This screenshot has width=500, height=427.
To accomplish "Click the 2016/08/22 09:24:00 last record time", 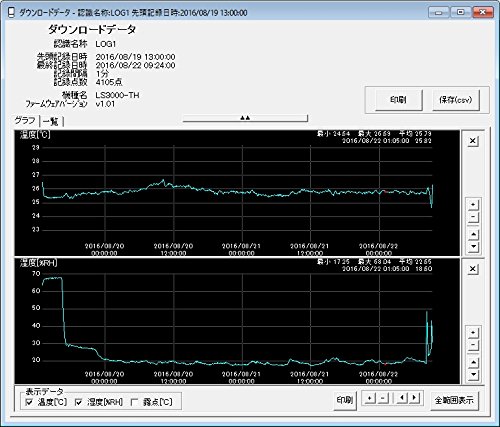I will (x=135, y=65).
